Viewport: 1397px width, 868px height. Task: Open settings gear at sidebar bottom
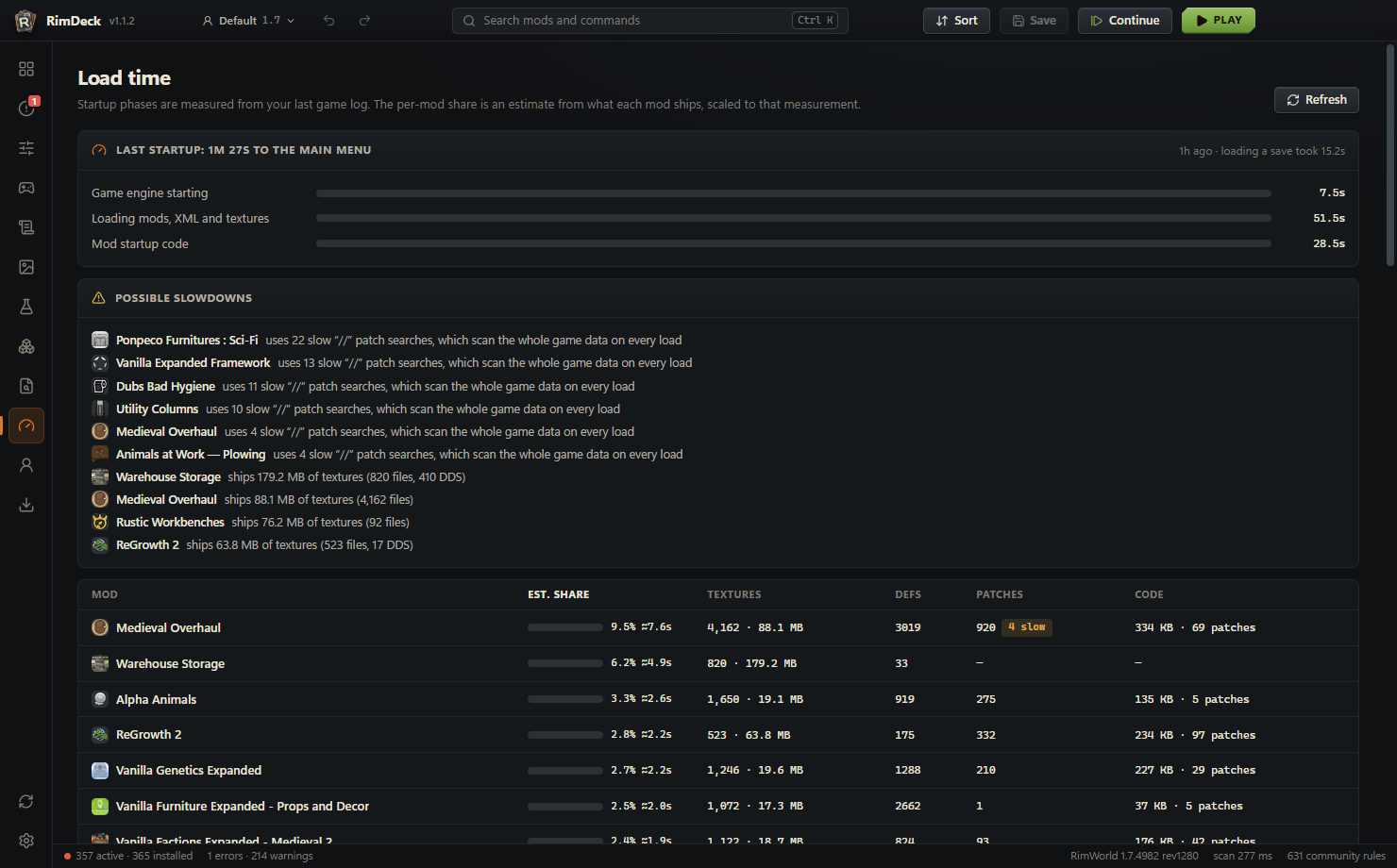[26, 841]
